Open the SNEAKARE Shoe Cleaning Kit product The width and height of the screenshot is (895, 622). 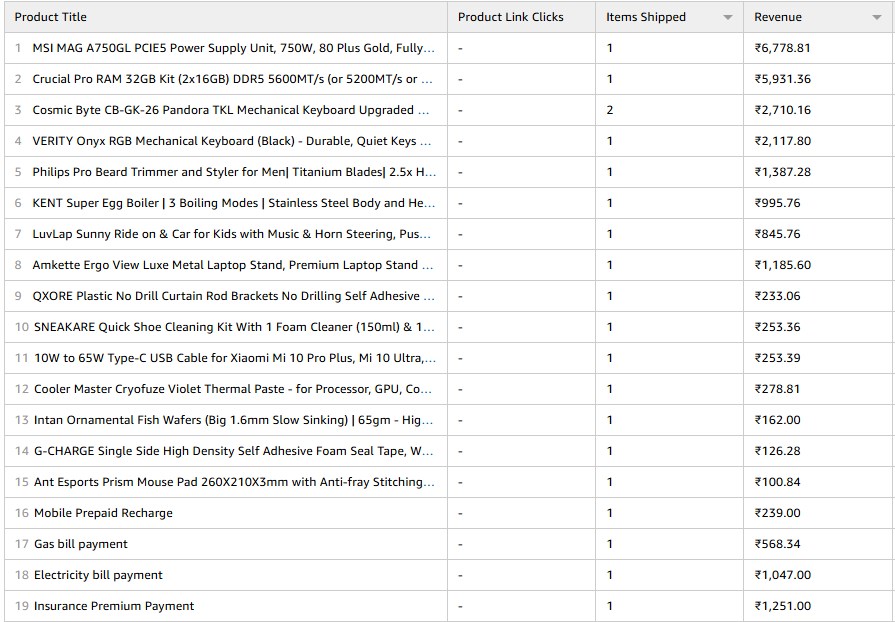(x=234, y=327)
